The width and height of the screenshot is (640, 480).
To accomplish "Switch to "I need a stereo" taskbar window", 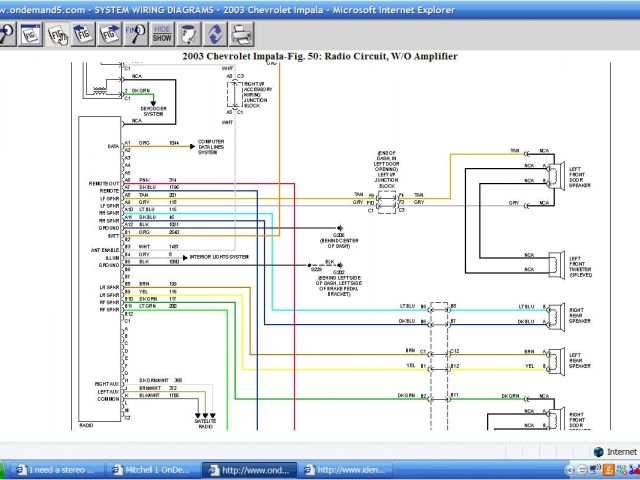I will [x=50, y=470].
